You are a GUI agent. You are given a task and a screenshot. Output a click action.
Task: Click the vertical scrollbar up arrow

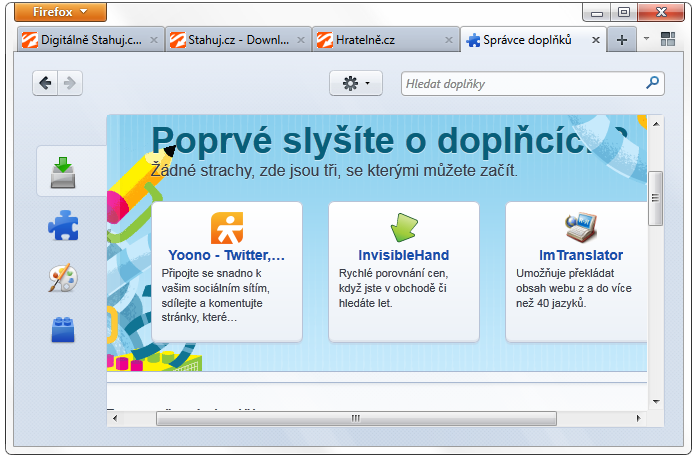pos(656,124)
